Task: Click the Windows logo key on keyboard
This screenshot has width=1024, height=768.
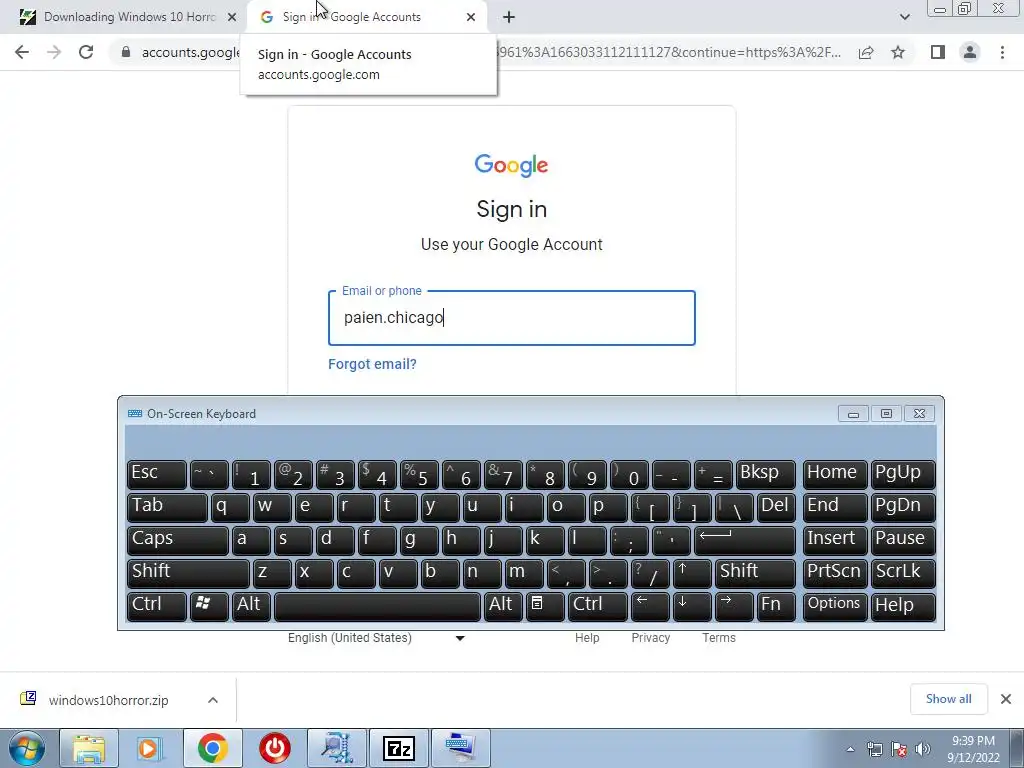Action: click(x=209, y=606)
